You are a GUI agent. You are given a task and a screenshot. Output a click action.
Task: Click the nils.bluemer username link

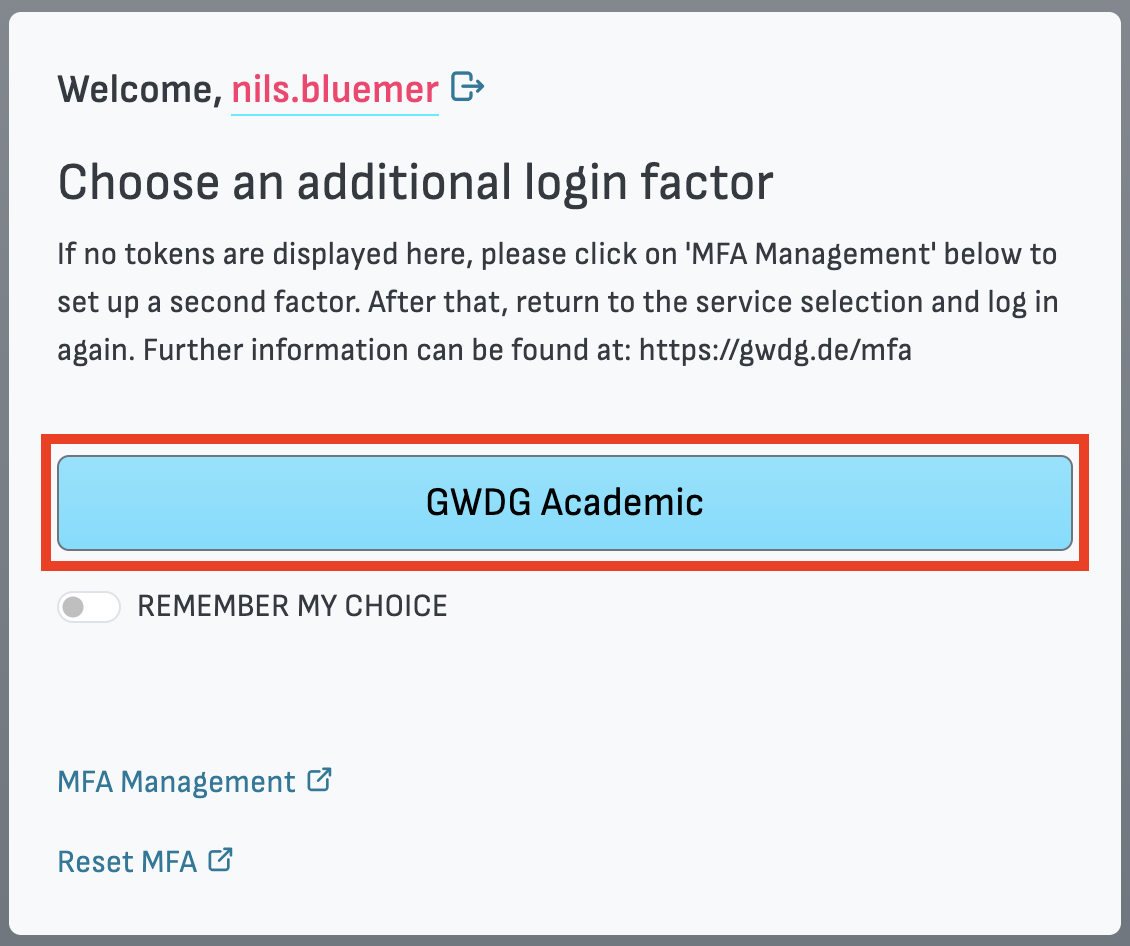tap(334, 89)
